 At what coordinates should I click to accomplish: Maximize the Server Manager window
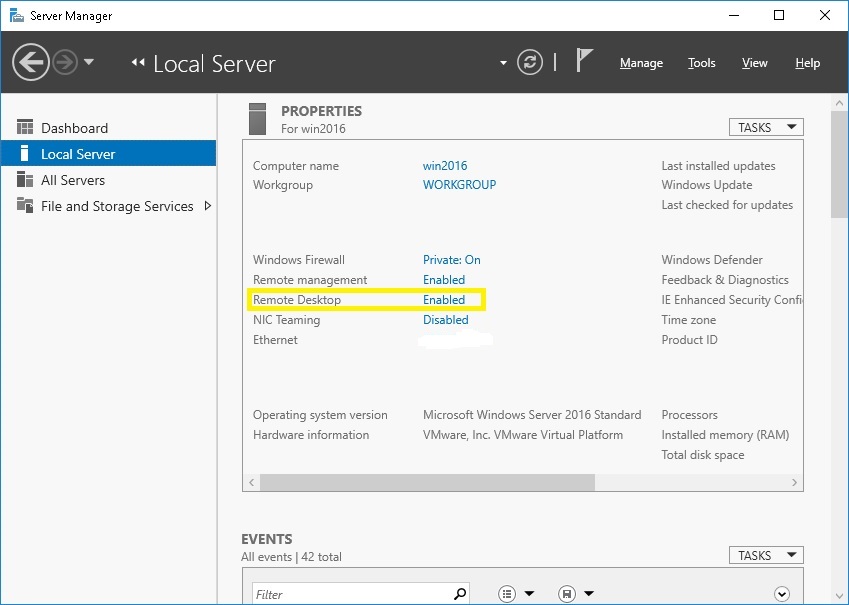point(779,15)
